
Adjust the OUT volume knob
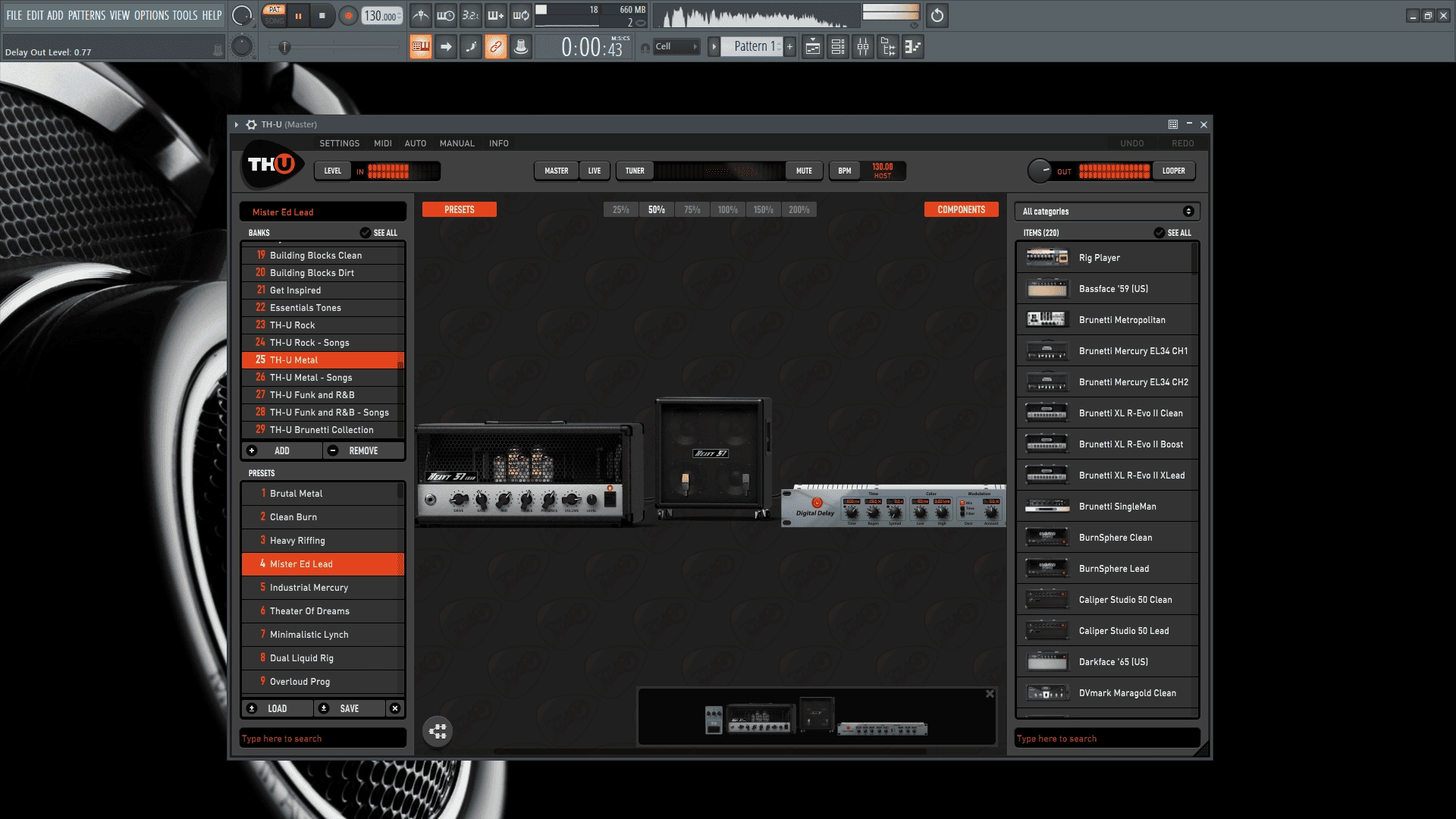point(1040,171)
